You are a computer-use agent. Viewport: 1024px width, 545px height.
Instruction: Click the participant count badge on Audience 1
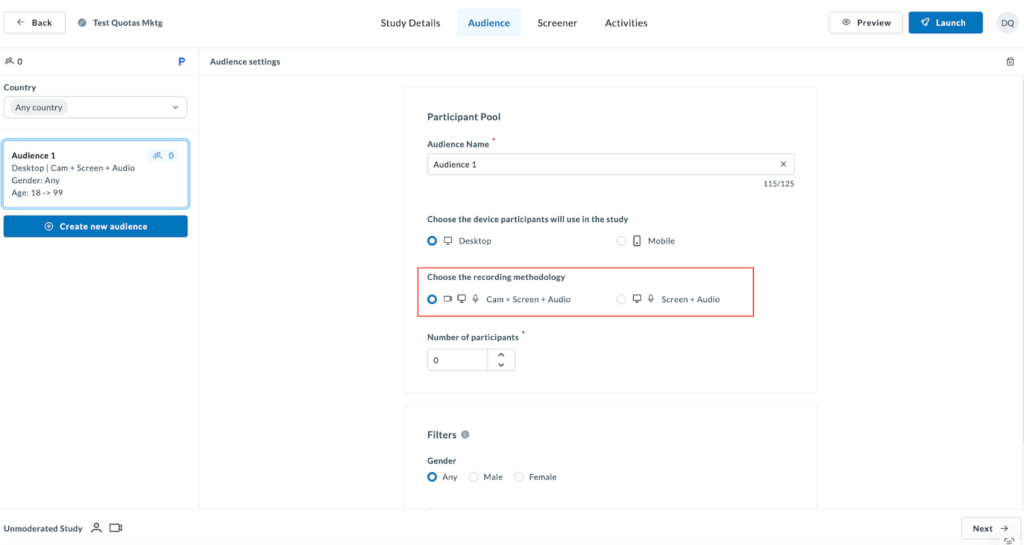[163, 156]
